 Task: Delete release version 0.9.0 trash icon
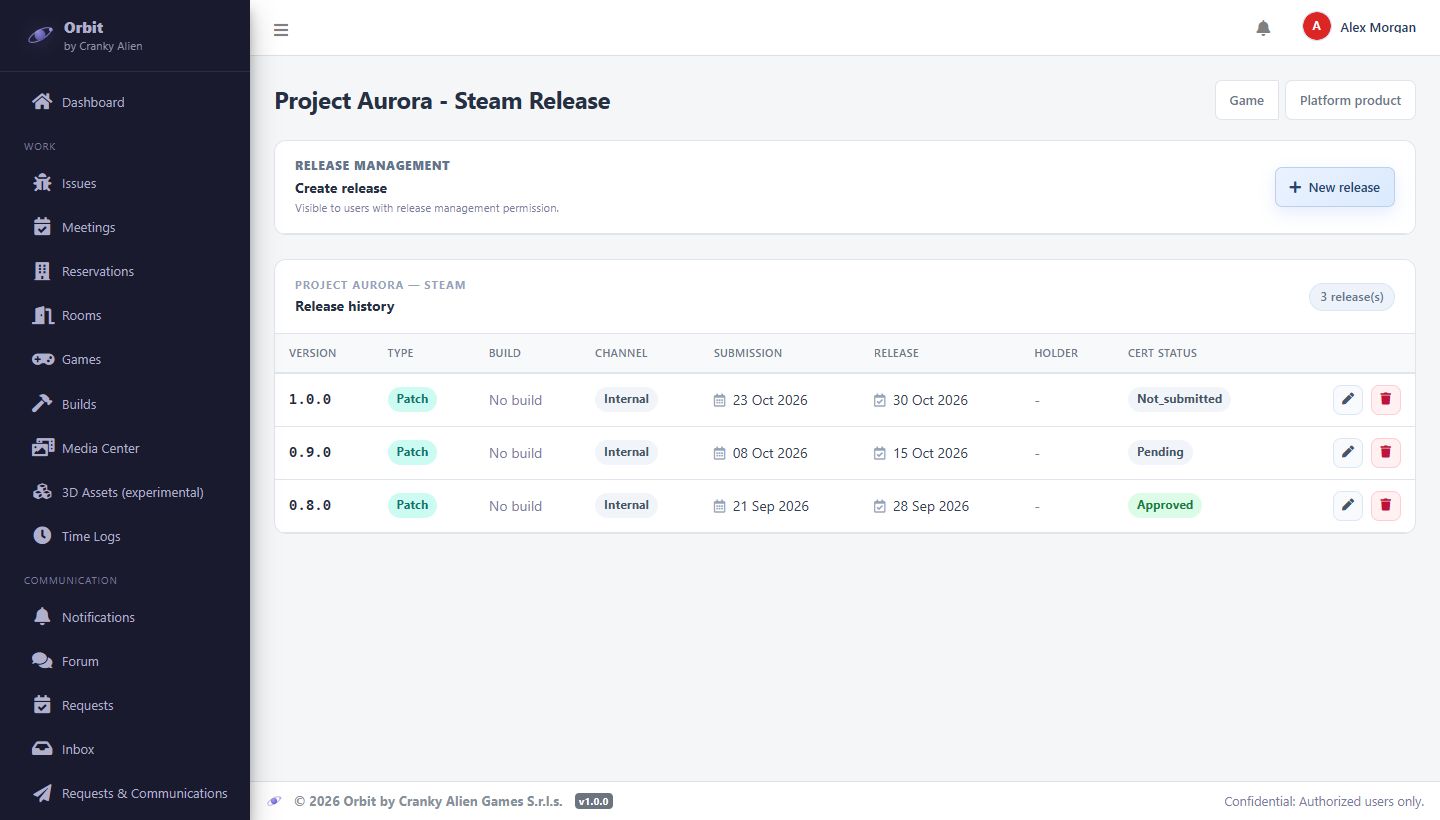pyautogui.click(x=1385, y=452)
